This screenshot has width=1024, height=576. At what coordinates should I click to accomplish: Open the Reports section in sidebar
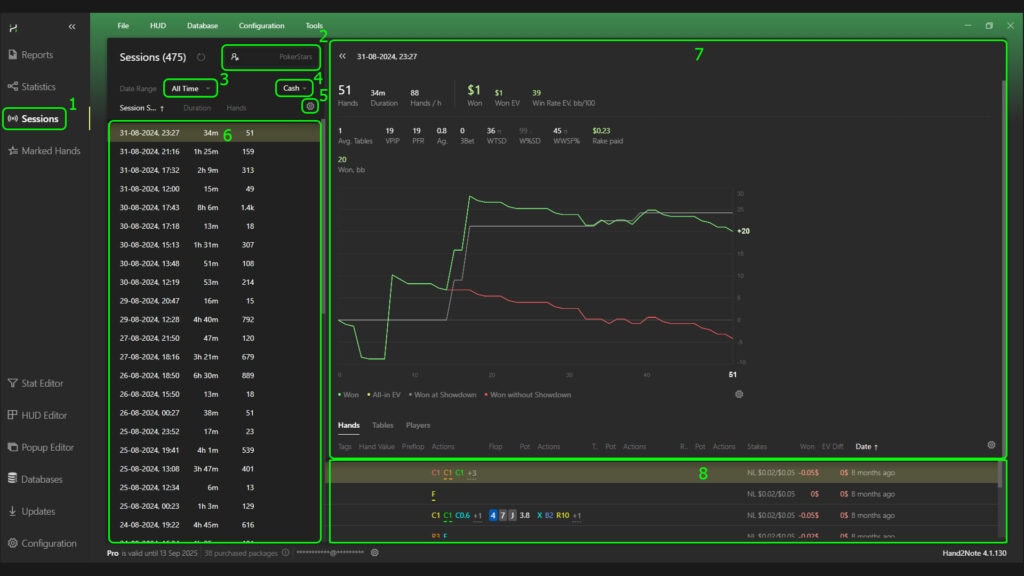pos(36,55)
